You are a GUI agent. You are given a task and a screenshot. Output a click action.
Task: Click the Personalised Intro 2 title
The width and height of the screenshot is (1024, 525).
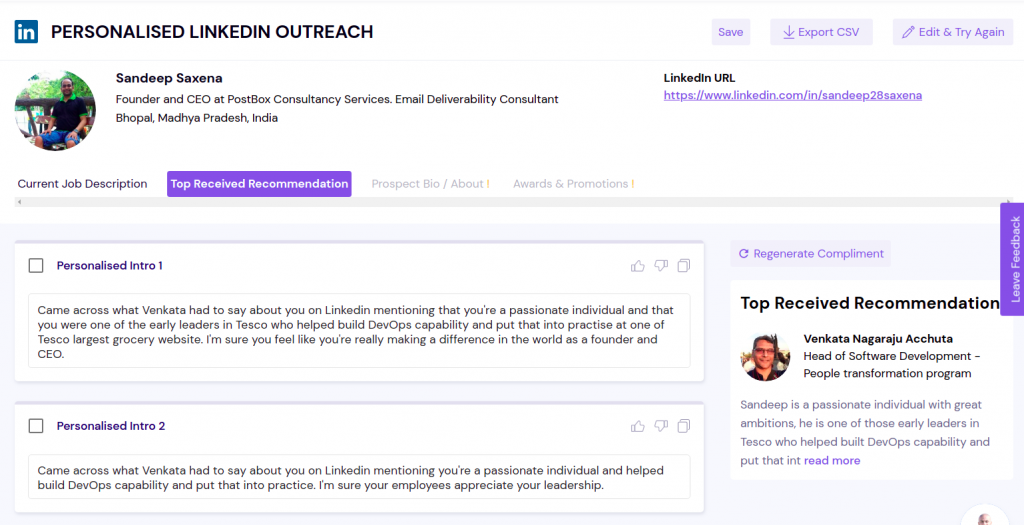tap(111, 426)
